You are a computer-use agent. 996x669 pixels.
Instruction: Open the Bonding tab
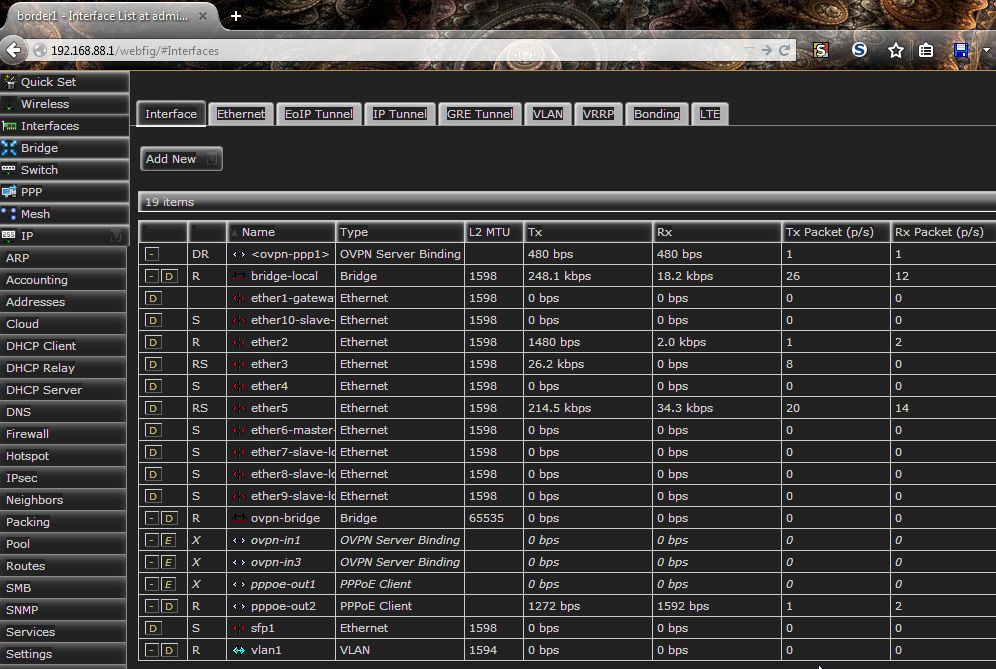pos(656,114)
